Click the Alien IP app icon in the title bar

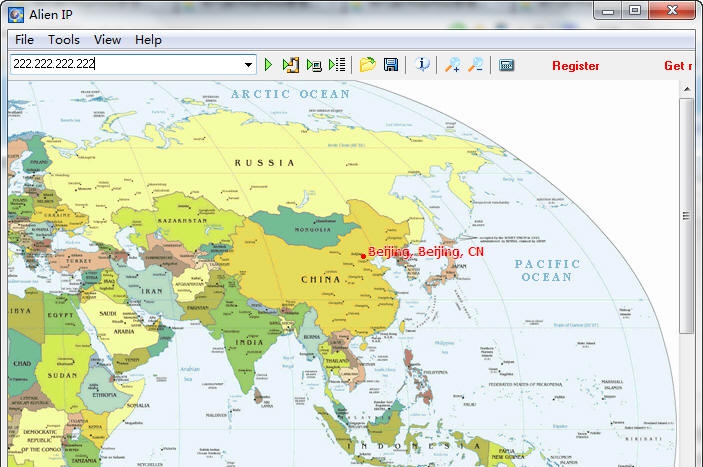coord(16,15)
